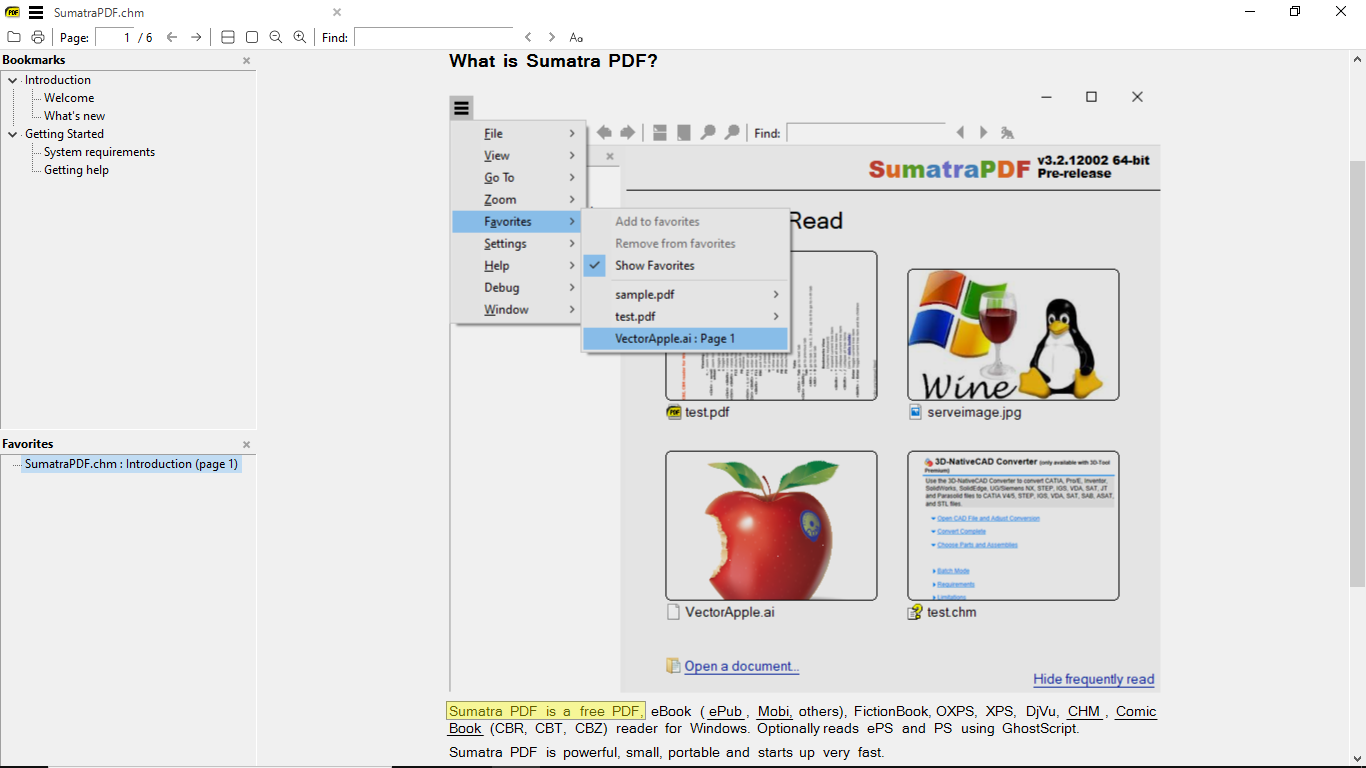Click the 'What is Sumatra PDF?' heading
Image resolution: width=1366 pixels, height=768 pixels.
point(553,61)
